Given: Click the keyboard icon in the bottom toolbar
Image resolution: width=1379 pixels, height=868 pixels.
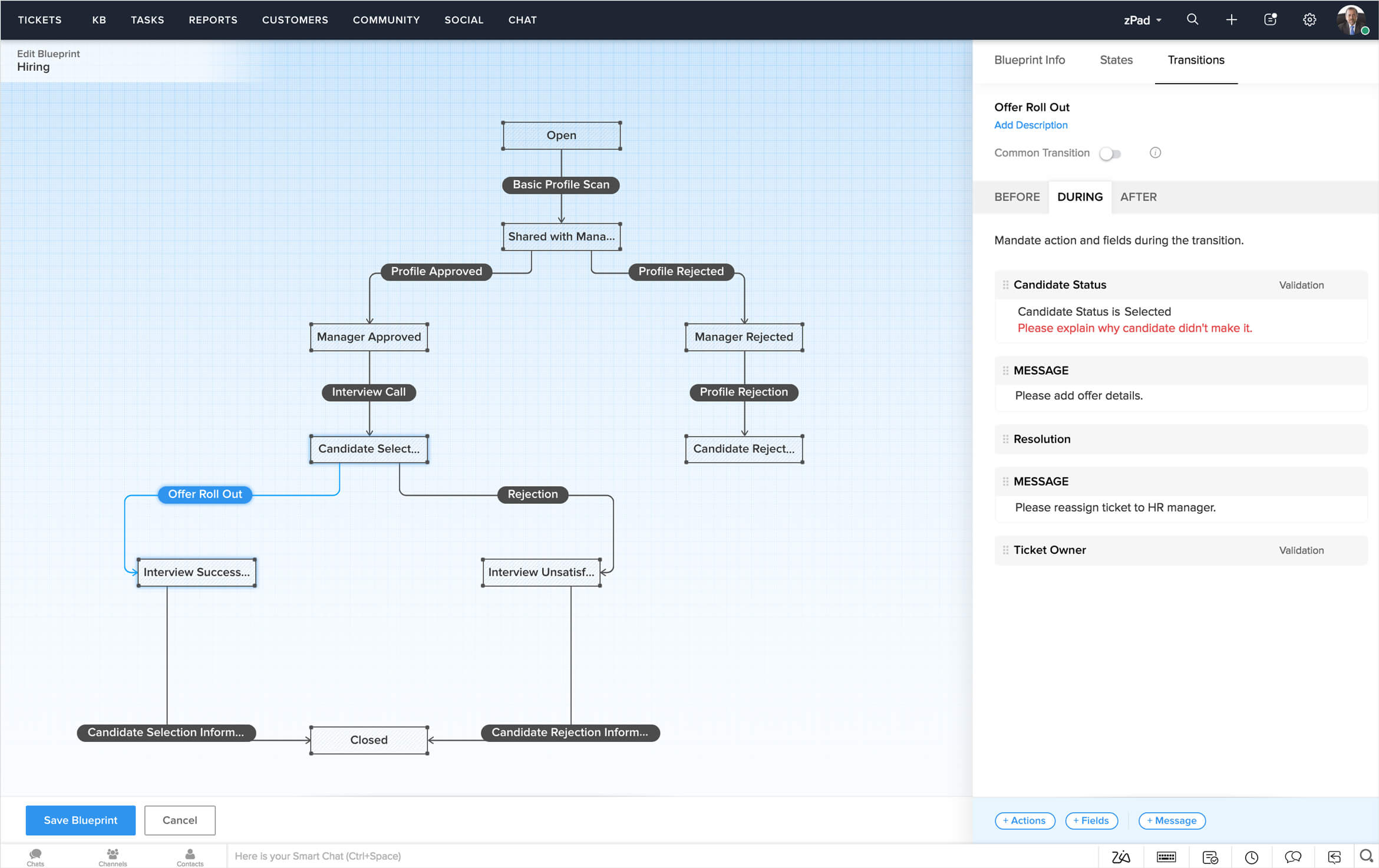Looking at the screenshot, I should coord(1167,855).
